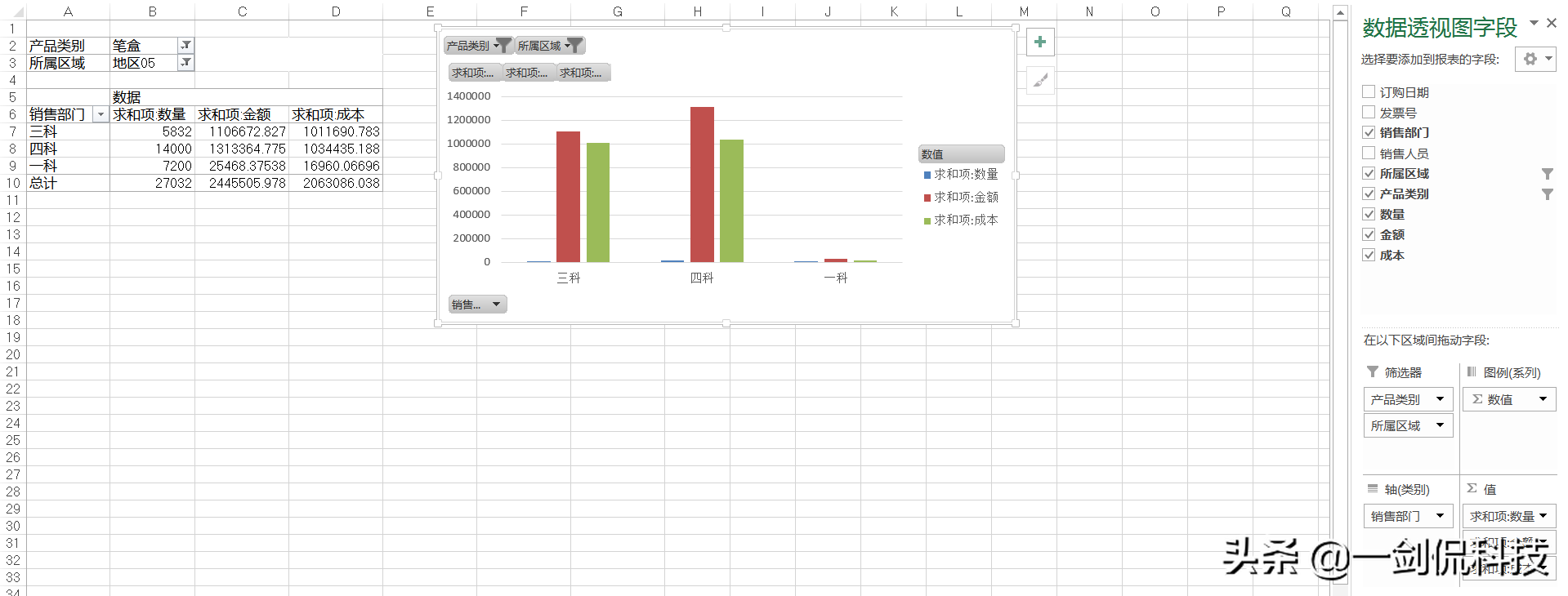The width and height of the screenshot is (1568, 596).
Task: Click the red 金额 bar for 四科
Action: coord(702,185)
